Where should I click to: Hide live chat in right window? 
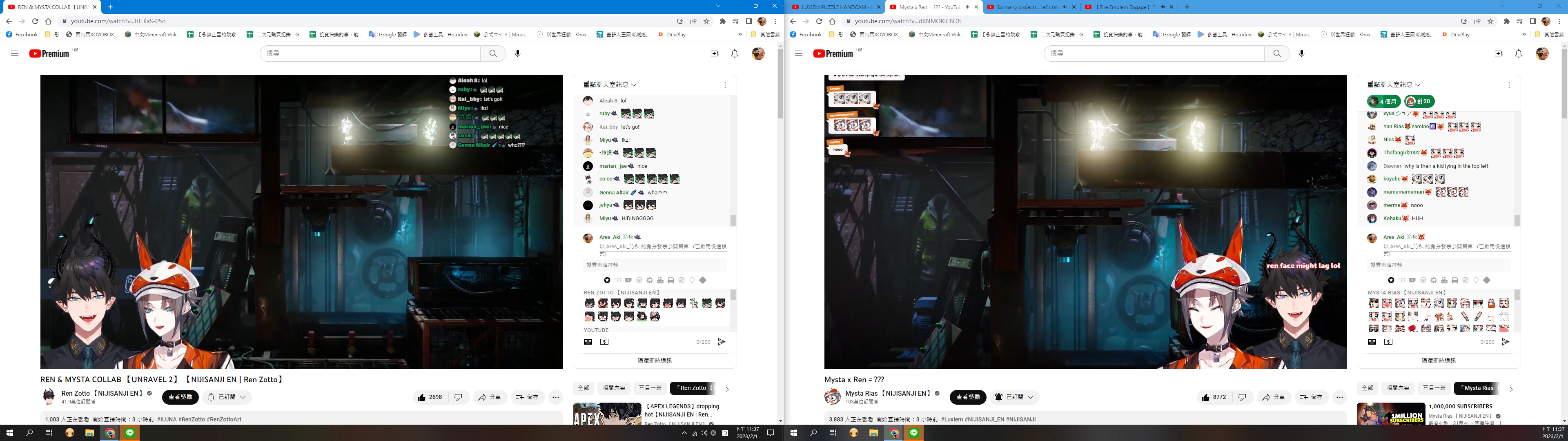coord(1438,361)
